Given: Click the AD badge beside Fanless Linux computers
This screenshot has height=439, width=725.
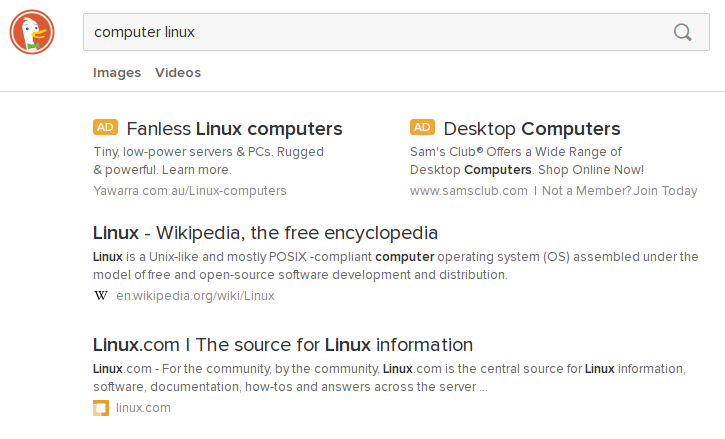Looking at the screenshot, I should (x=105, y=127).
